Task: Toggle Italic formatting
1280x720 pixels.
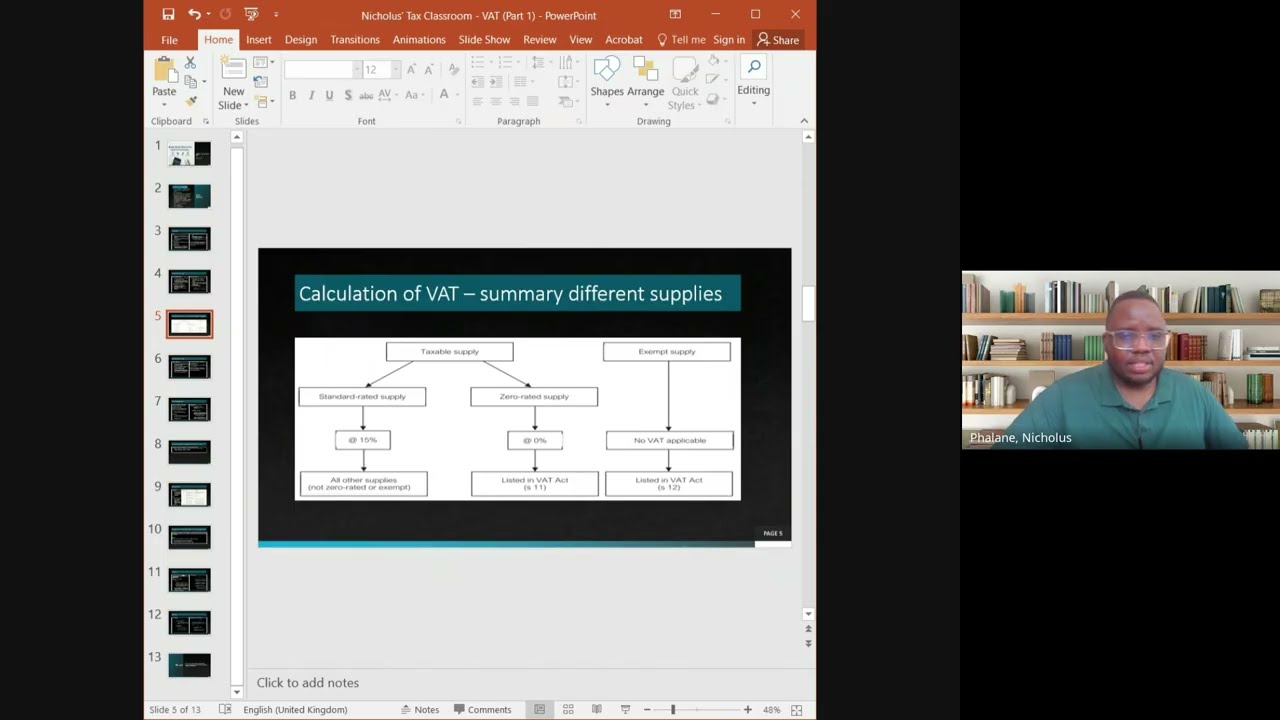Action: [311, 96]
